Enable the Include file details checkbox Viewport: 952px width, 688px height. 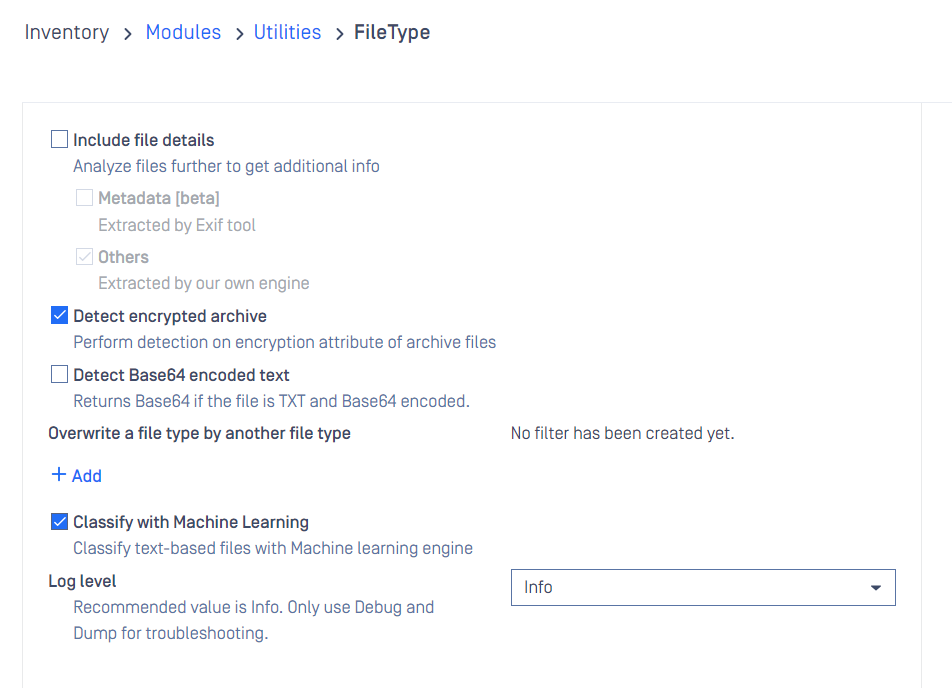(x=59, y=139)
